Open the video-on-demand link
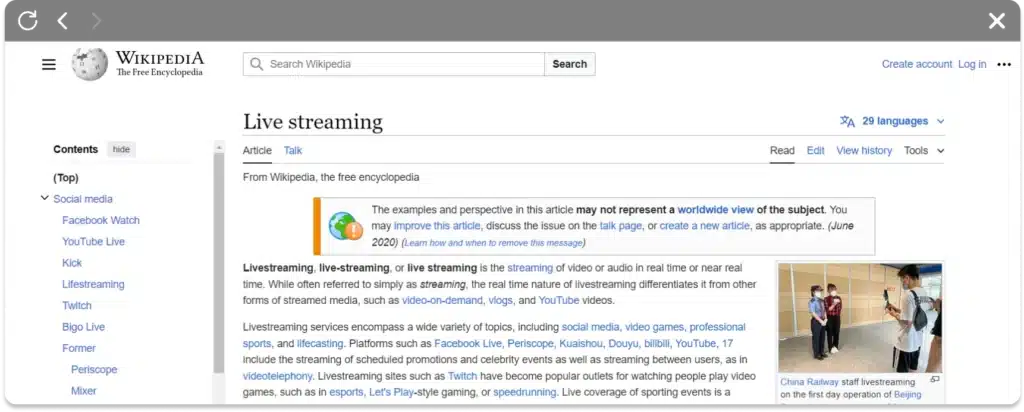Screen dimensions: 1024x412 443,301
